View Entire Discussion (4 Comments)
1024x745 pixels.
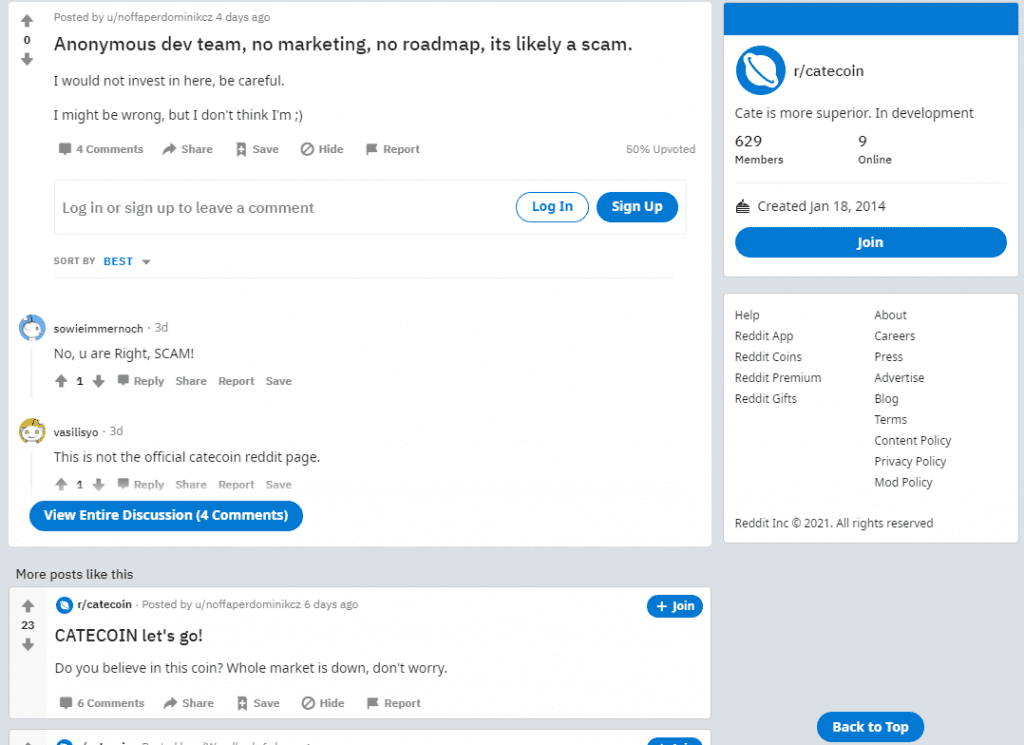pos(166,515)
